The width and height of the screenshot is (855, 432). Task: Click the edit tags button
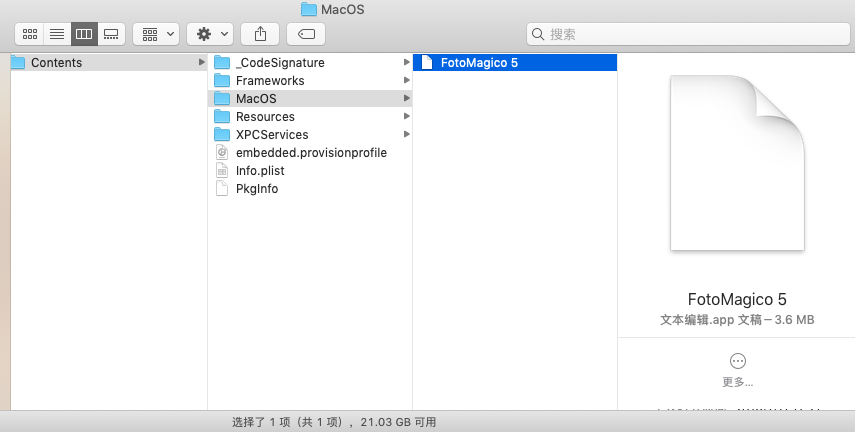306,34
